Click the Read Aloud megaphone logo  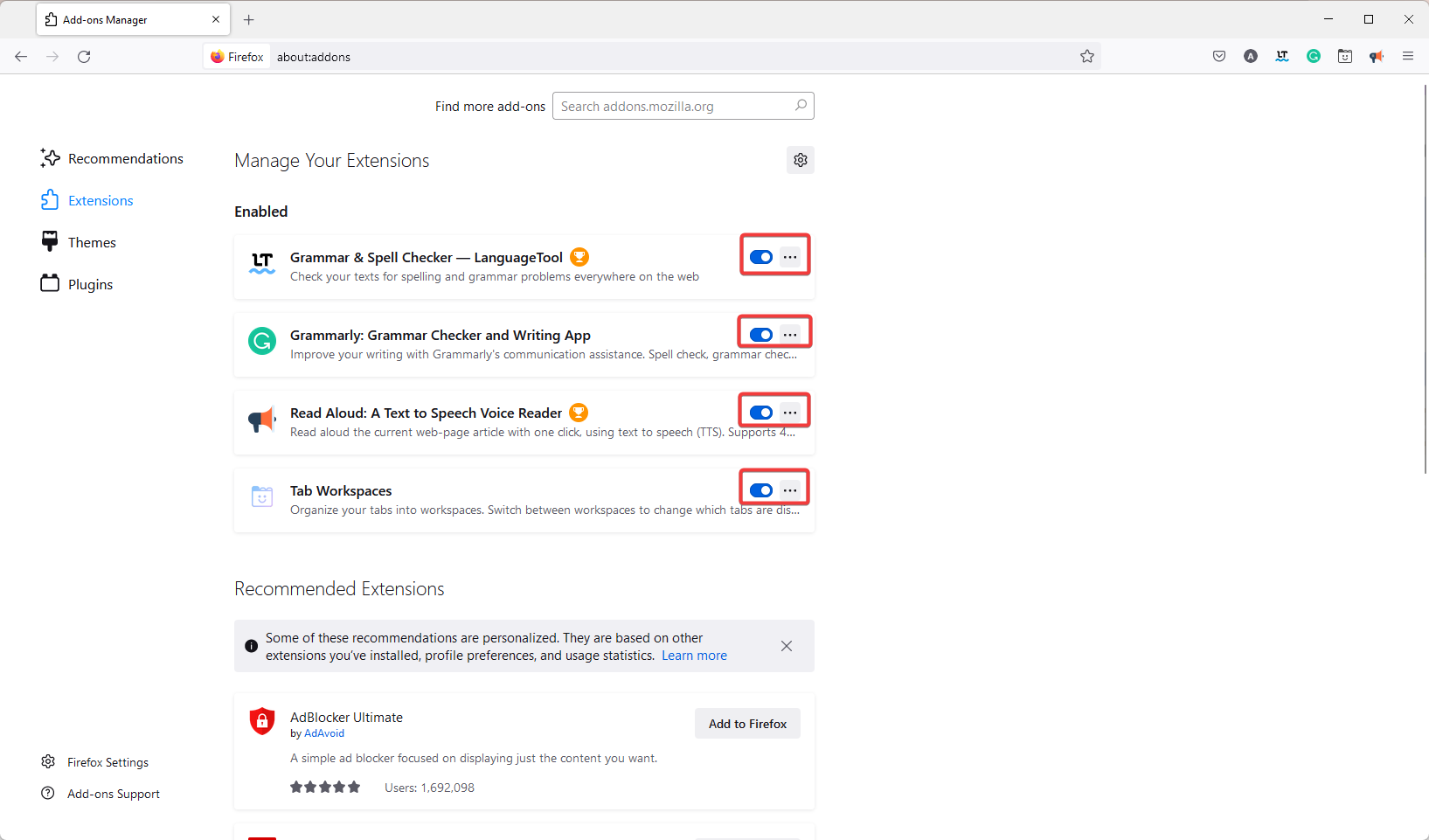click(262, 420)
